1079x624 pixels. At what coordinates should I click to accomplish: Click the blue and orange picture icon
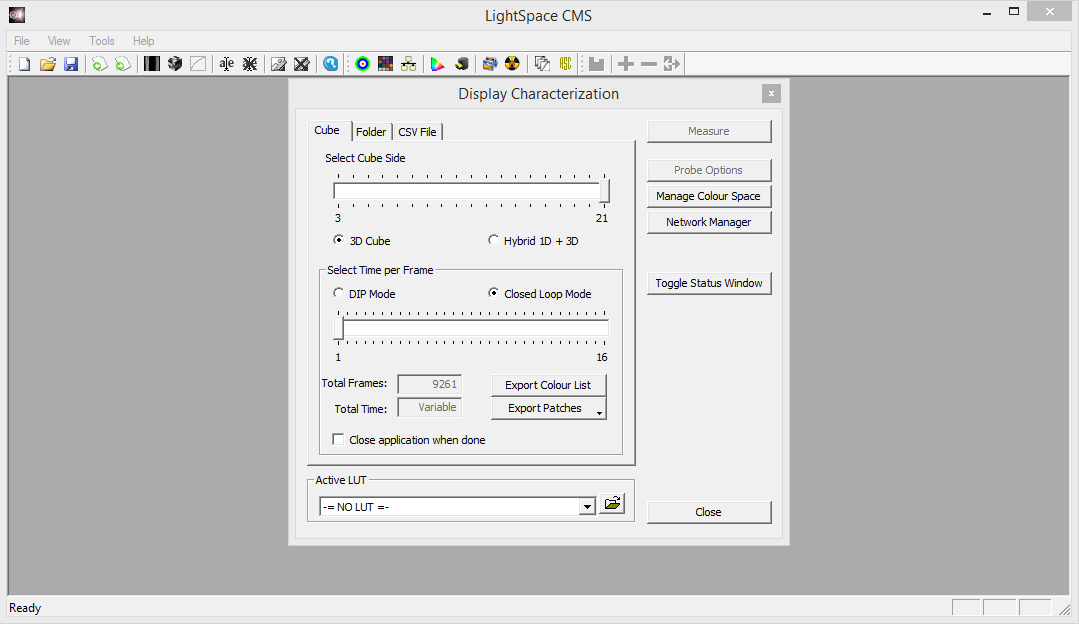click(489, 64)
